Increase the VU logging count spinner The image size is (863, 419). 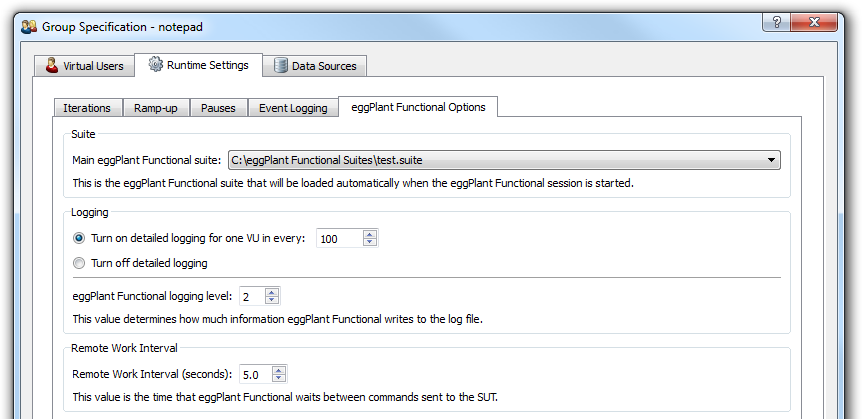(370, 234)
